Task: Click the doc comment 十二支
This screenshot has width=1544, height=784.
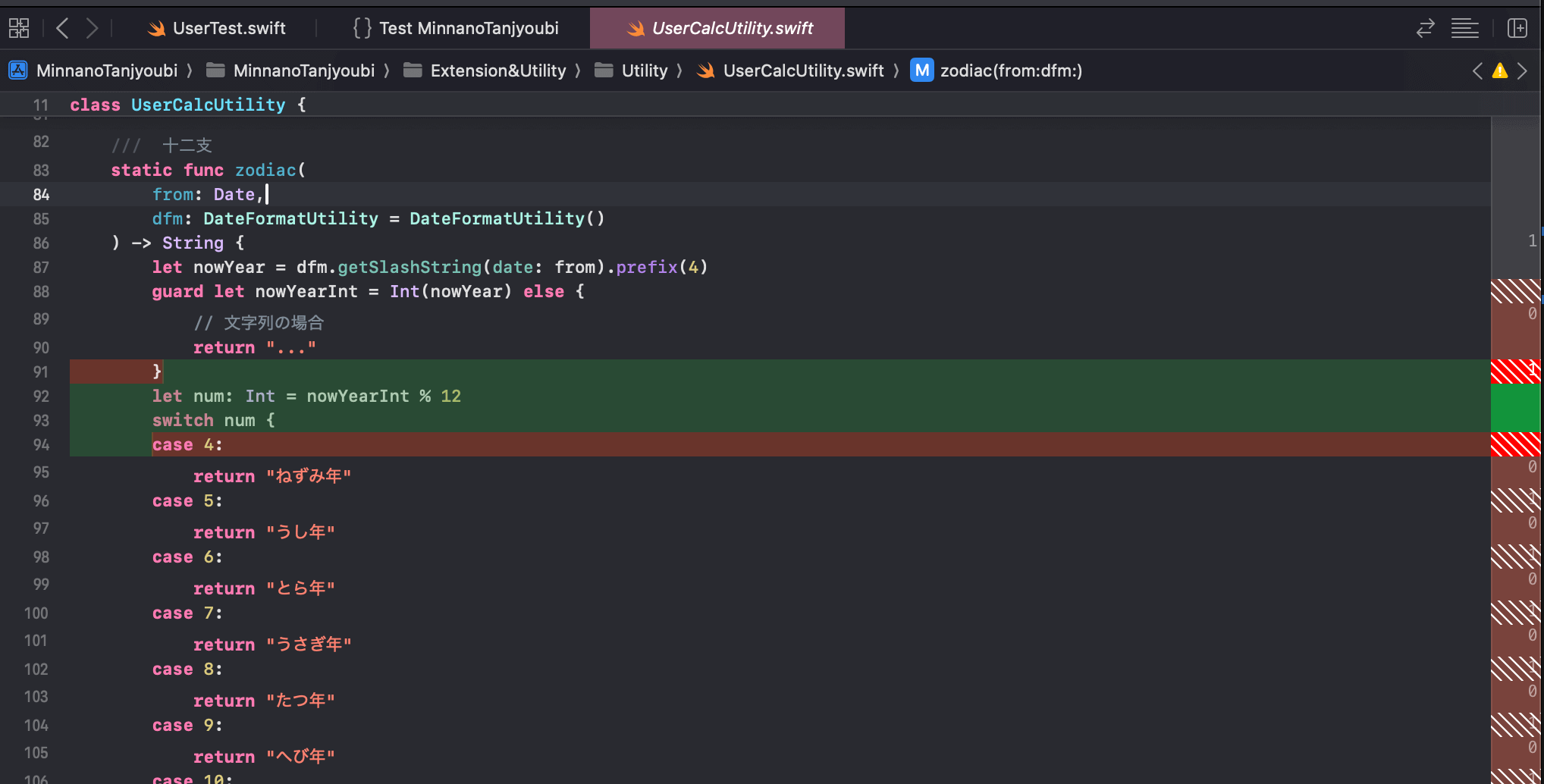Action: 162,146
